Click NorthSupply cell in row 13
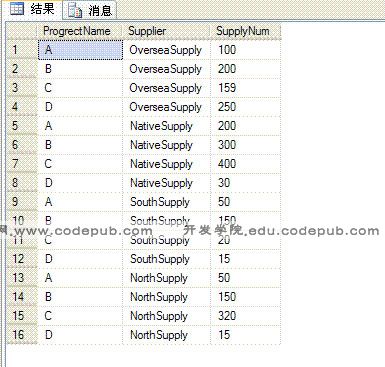 tap(167, 278)
